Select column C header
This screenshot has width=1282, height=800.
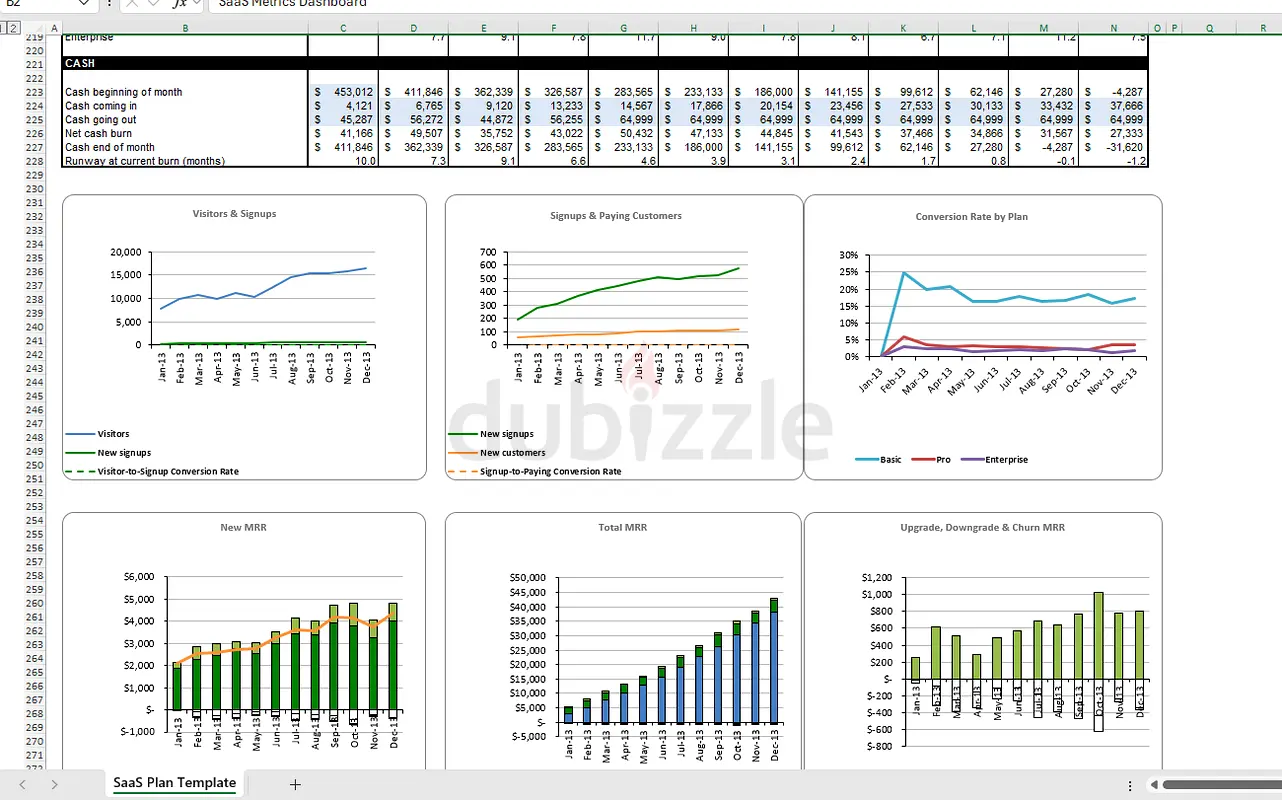coord(343,28)
